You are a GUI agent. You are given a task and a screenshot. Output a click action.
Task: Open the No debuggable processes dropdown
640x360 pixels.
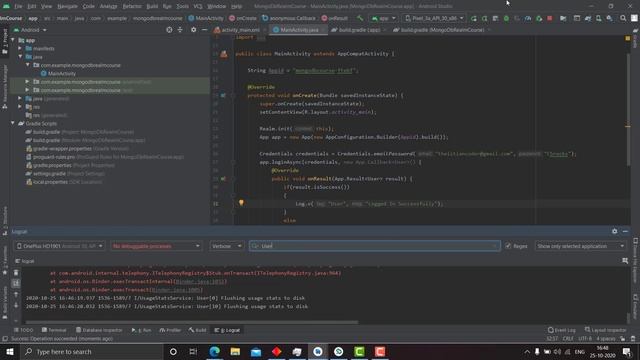coord(156,246)
